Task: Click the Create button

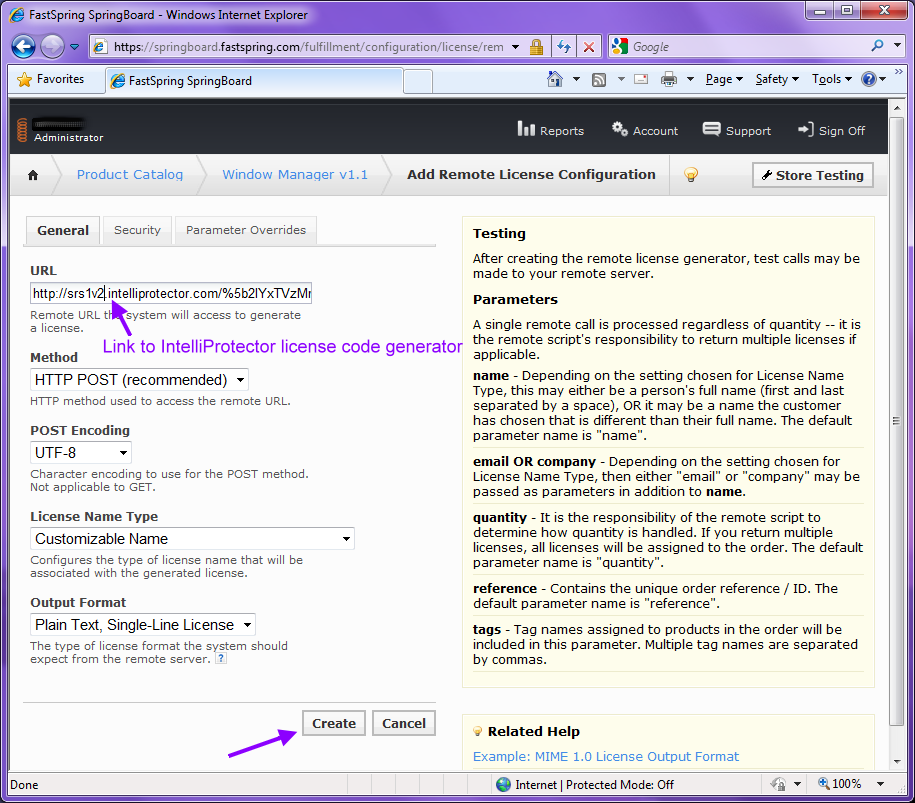Action: (x=334, y=723)
